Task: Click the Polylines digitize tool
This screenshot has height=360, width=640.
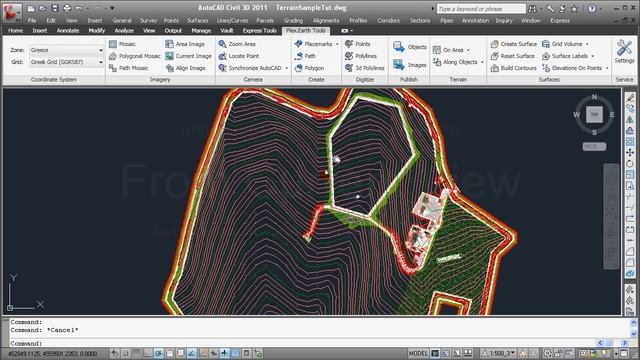Action: pyautogui.click(x=361, y=56)
